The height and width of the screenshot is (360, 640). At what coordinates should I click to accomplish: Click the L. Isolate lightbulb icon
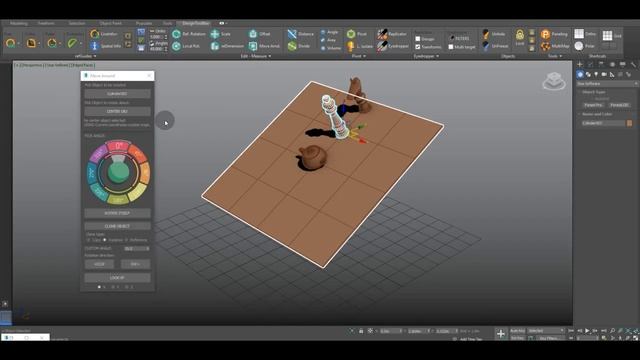(351, 46)
